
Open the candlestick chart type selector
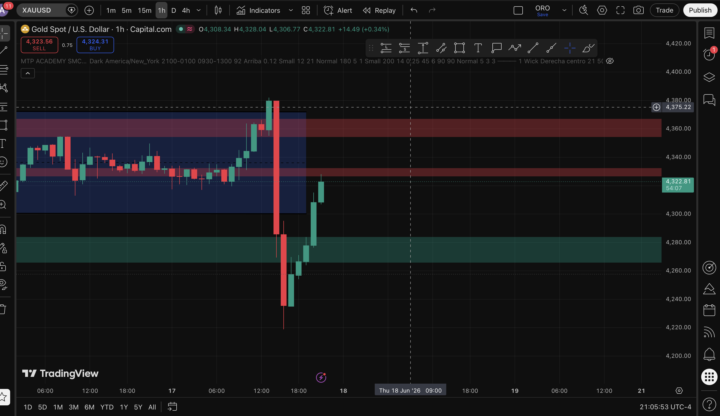tap(218, 10)
